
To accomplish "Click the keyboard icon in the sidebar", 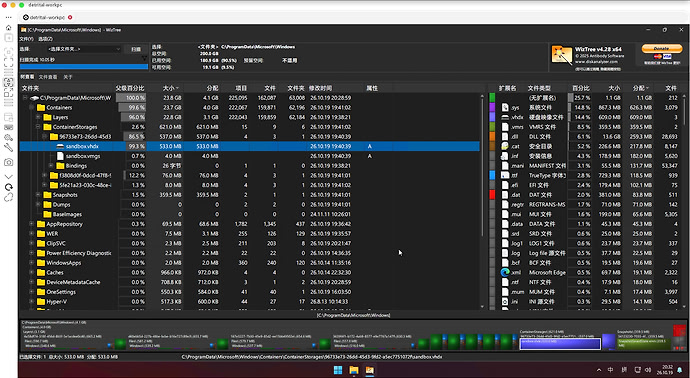I will coord(8,127).
